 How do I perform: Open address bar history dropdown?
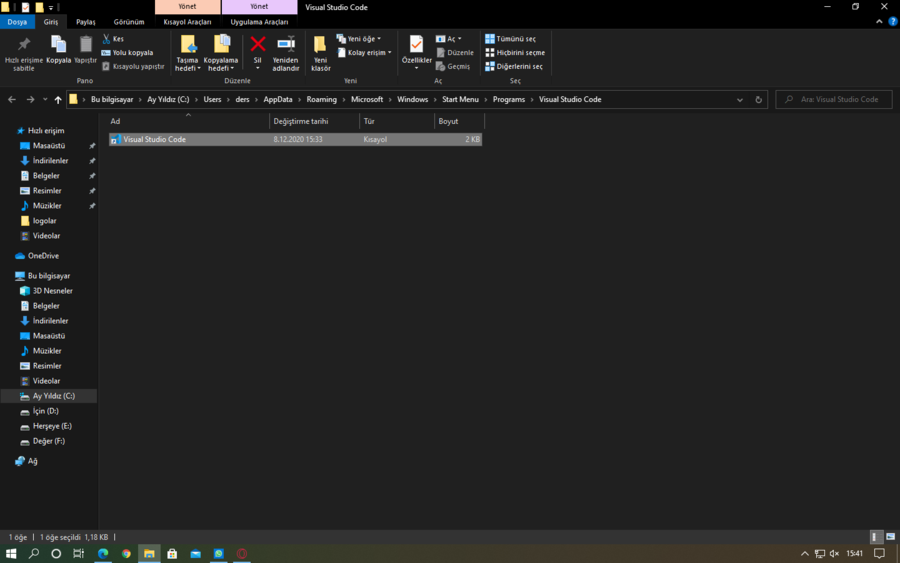pos(740,99)
